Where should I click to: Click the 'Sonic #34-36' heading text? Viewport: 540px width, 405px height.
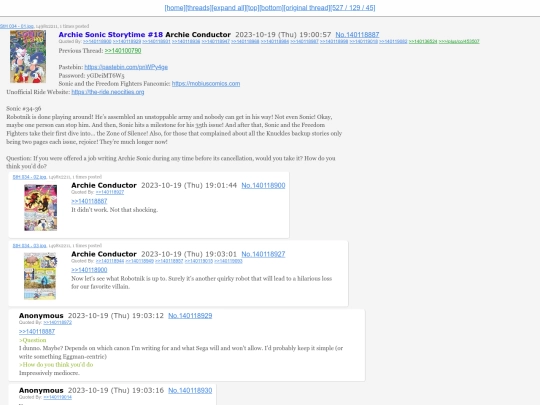pyautogui.click(x=24, y=108)
